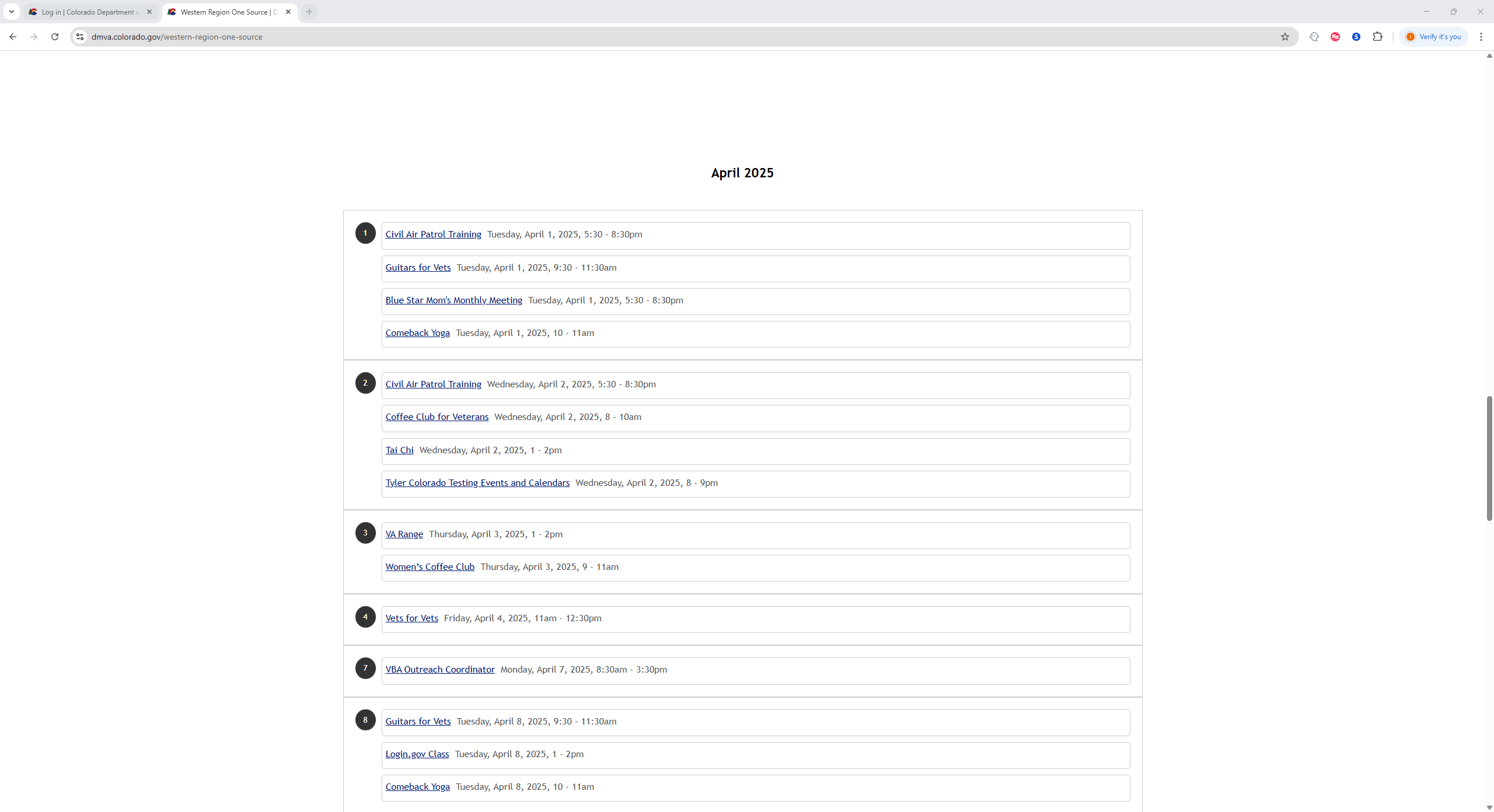
Task: Click the day 8 circle badge
Action: tap(365, 720)
